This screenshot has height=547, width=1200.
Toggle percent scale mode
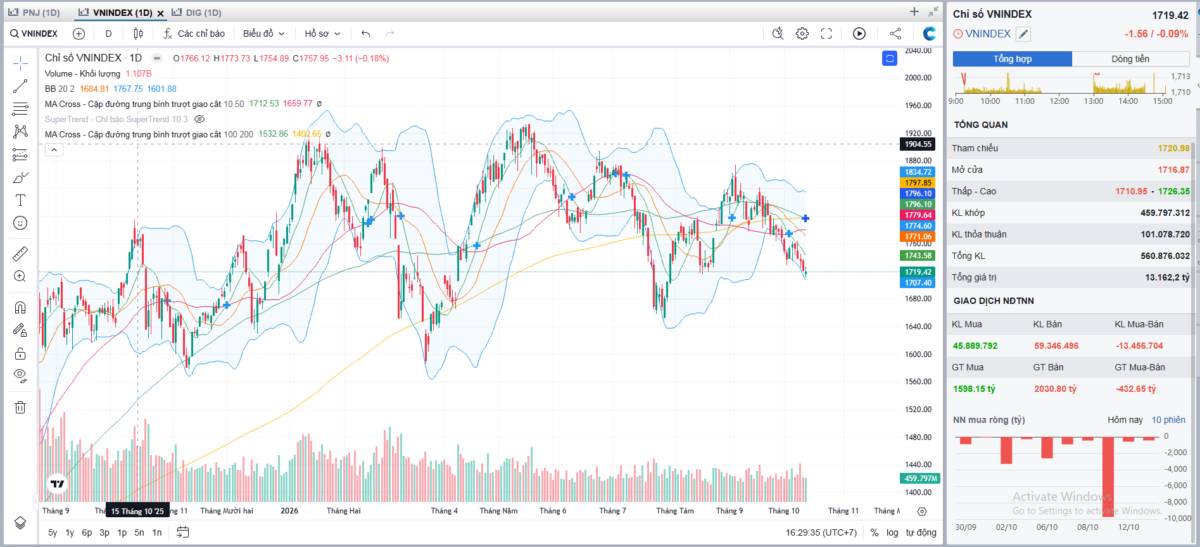click(x=874, y=533)
